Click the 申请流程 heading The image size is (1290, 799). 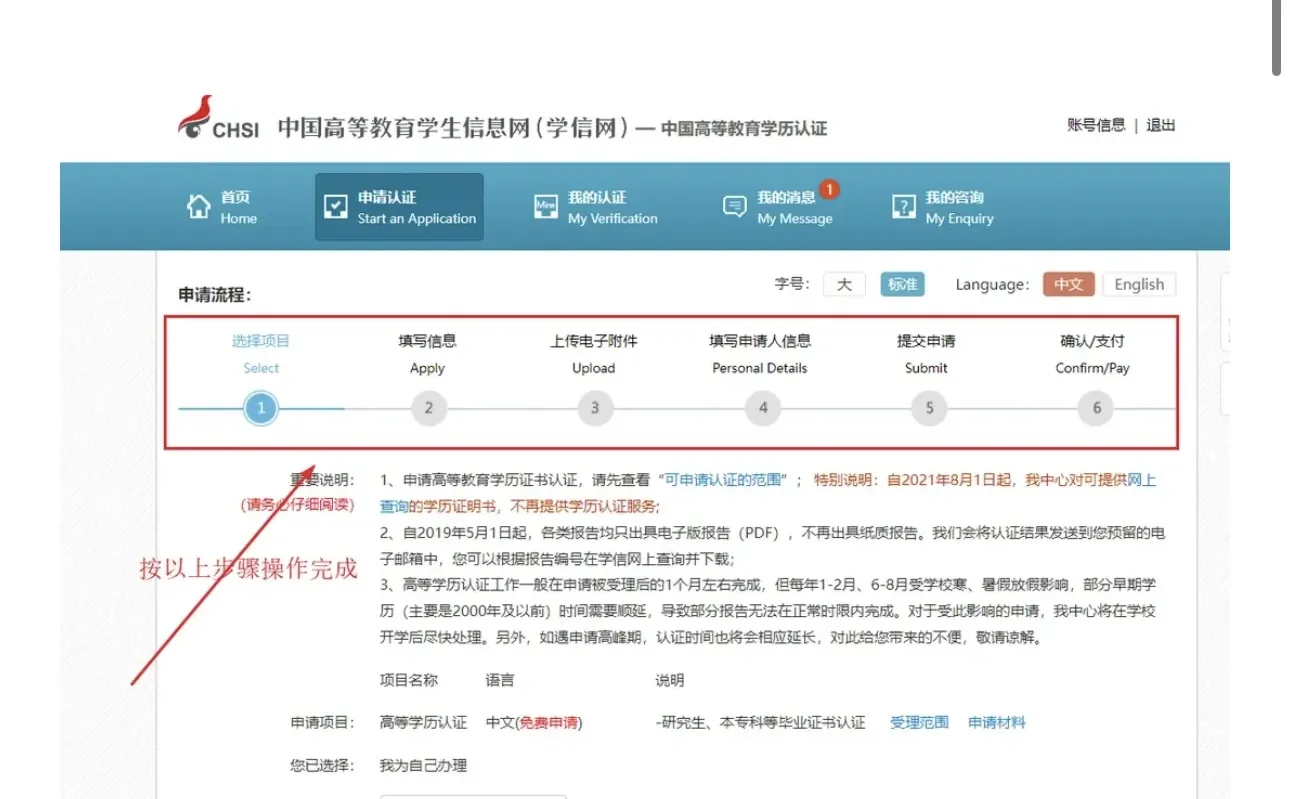click(214, 295)
